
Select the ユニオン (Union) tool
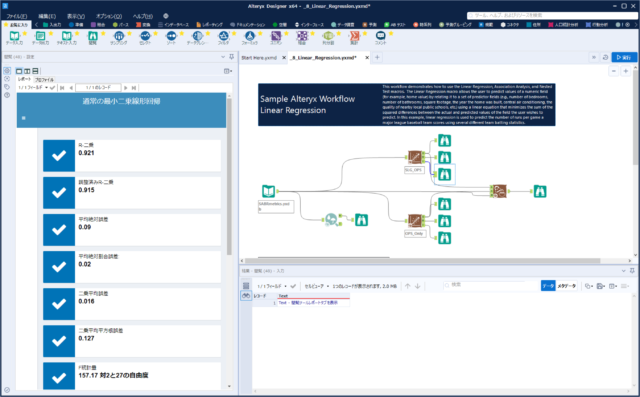(276, 38)
